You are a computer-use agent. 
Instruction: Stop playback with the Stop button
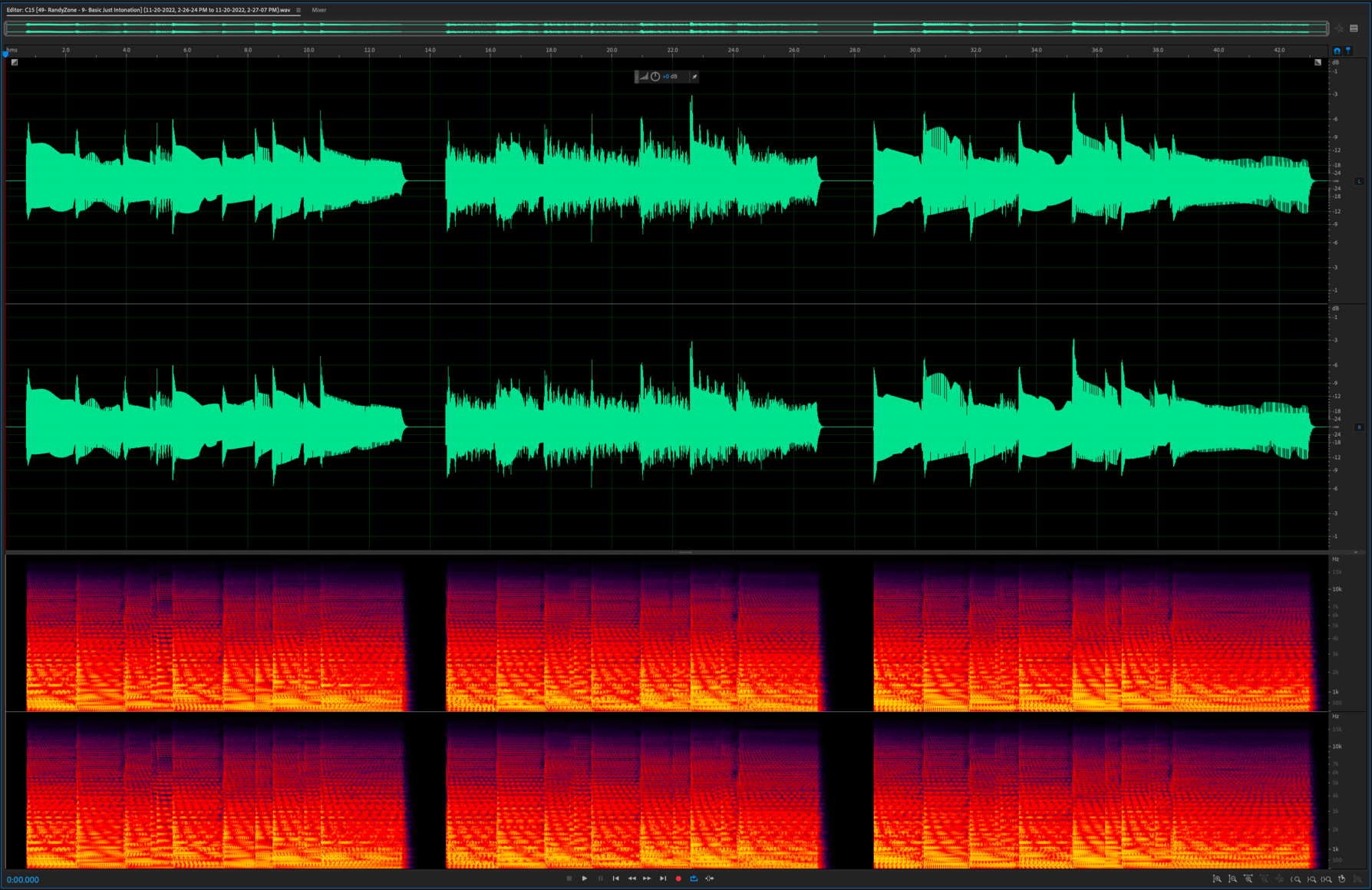[x=569, y=878]
